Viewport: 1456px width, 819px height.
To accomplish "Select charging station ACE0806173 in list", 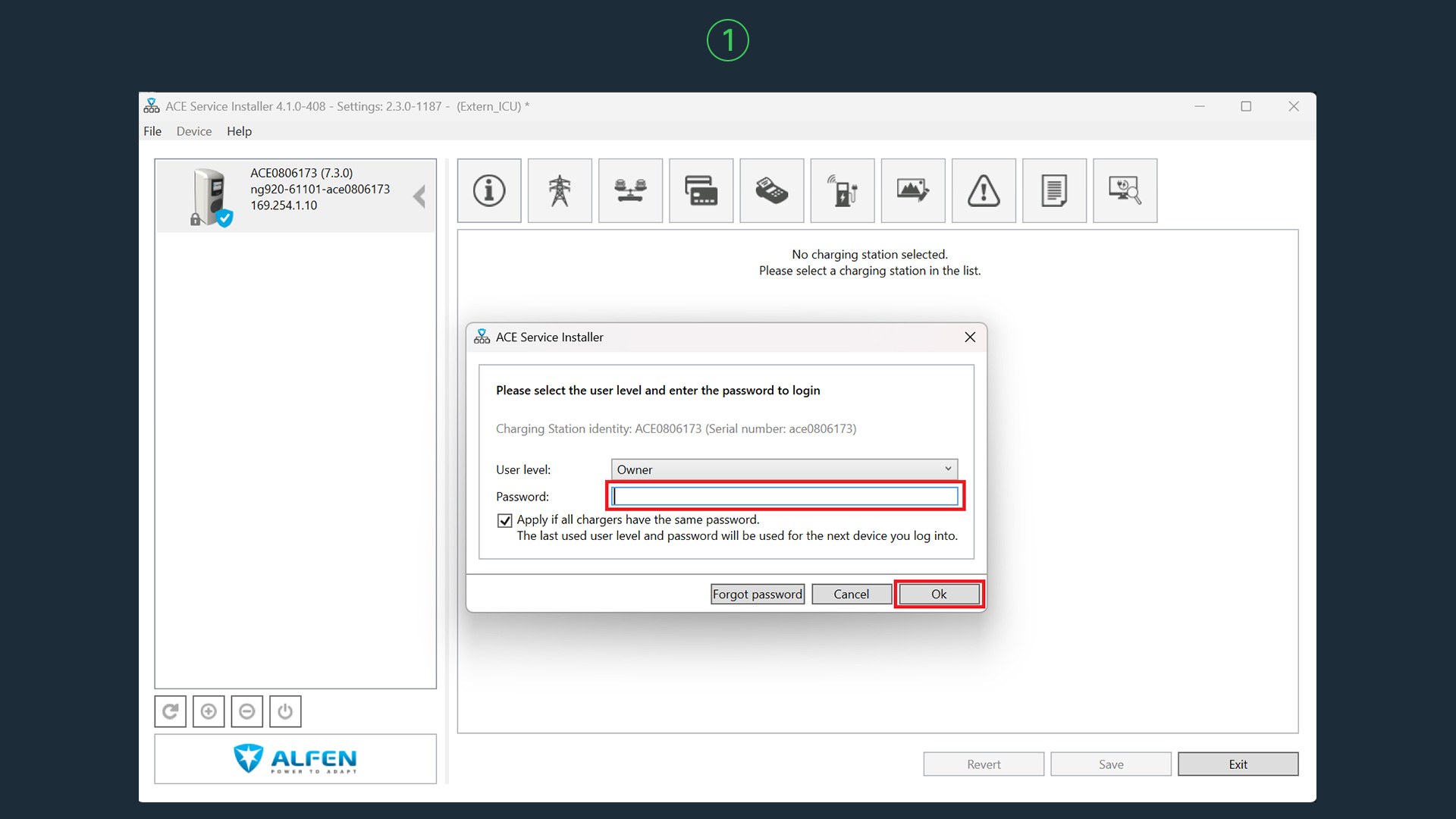I will [296, 196].
